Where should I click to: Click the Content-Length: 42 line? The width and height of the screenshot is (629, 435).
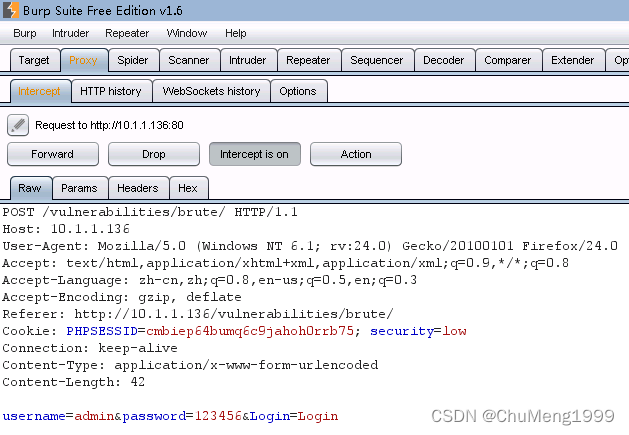point(74,382)
